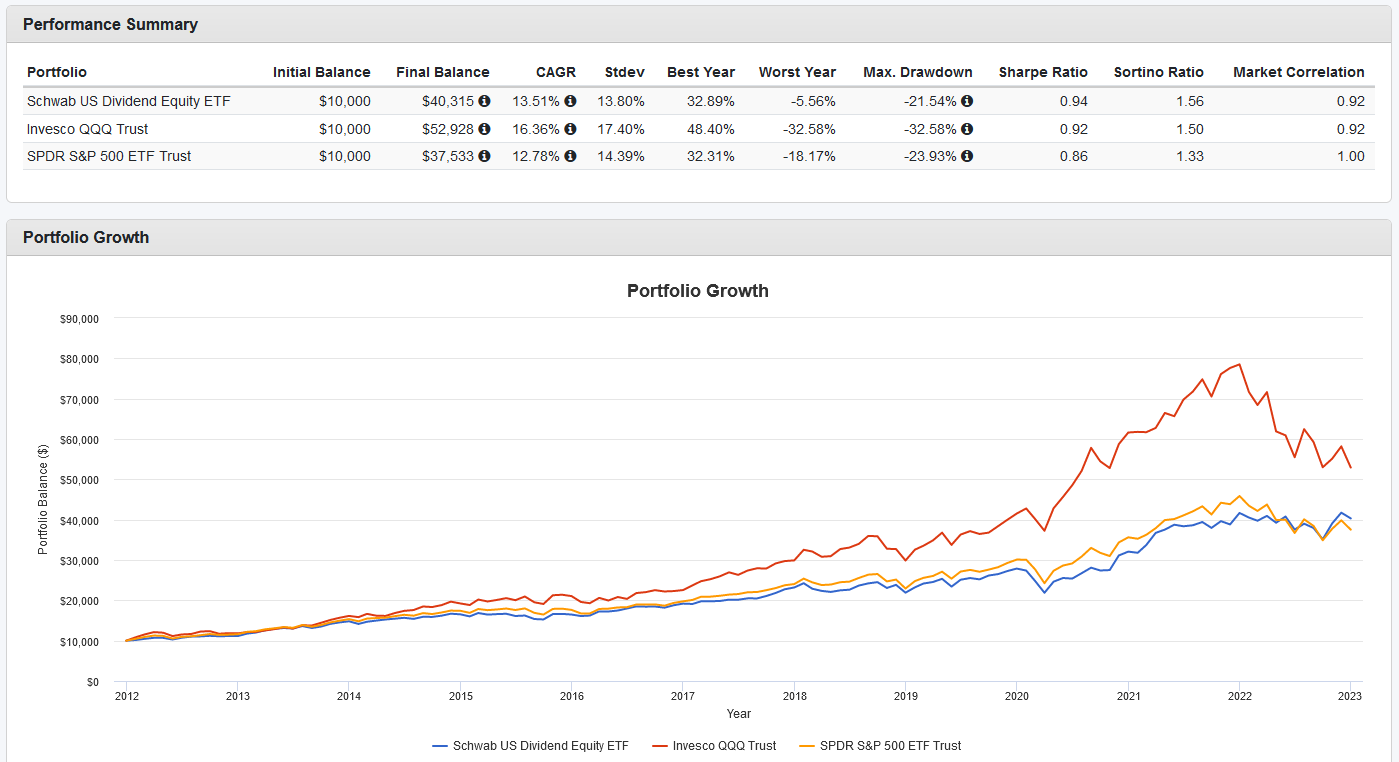Click info icon beside $37,533 final balance
This screenshot has height=762, width=1399.
pos(484,156)
